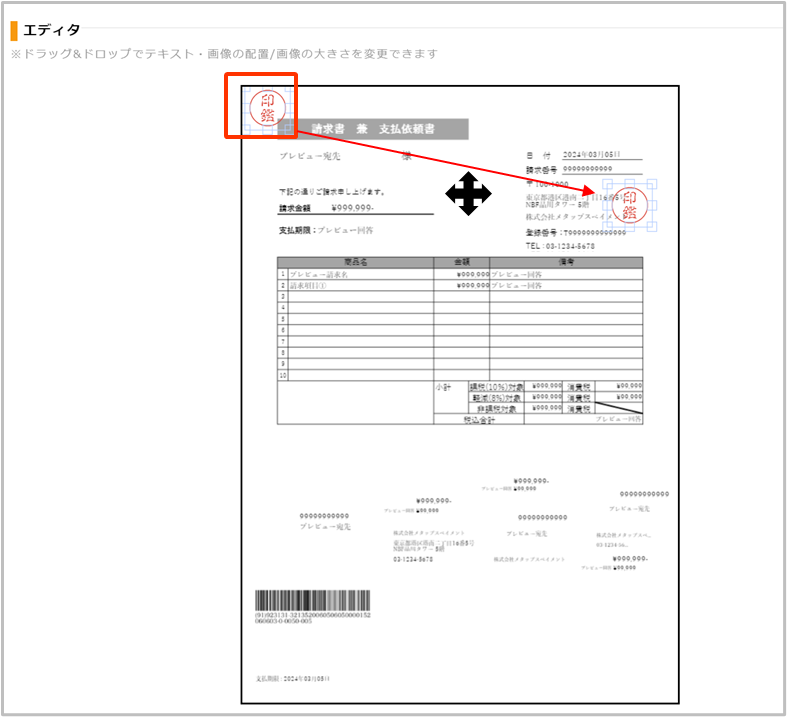Select the 課税(10%)対象 subtotal cell

(496, 385)
